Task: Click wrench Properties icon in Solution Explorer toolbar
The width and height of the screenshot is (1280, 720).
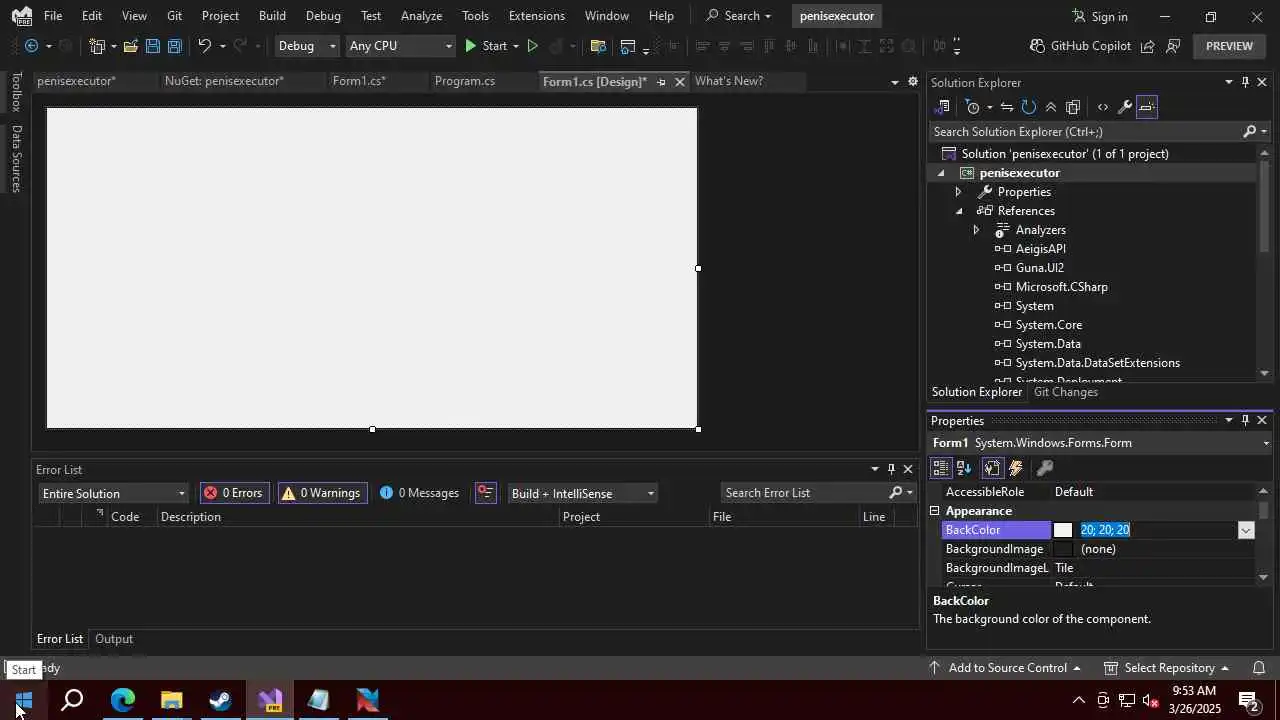Action: point(1124,107)
